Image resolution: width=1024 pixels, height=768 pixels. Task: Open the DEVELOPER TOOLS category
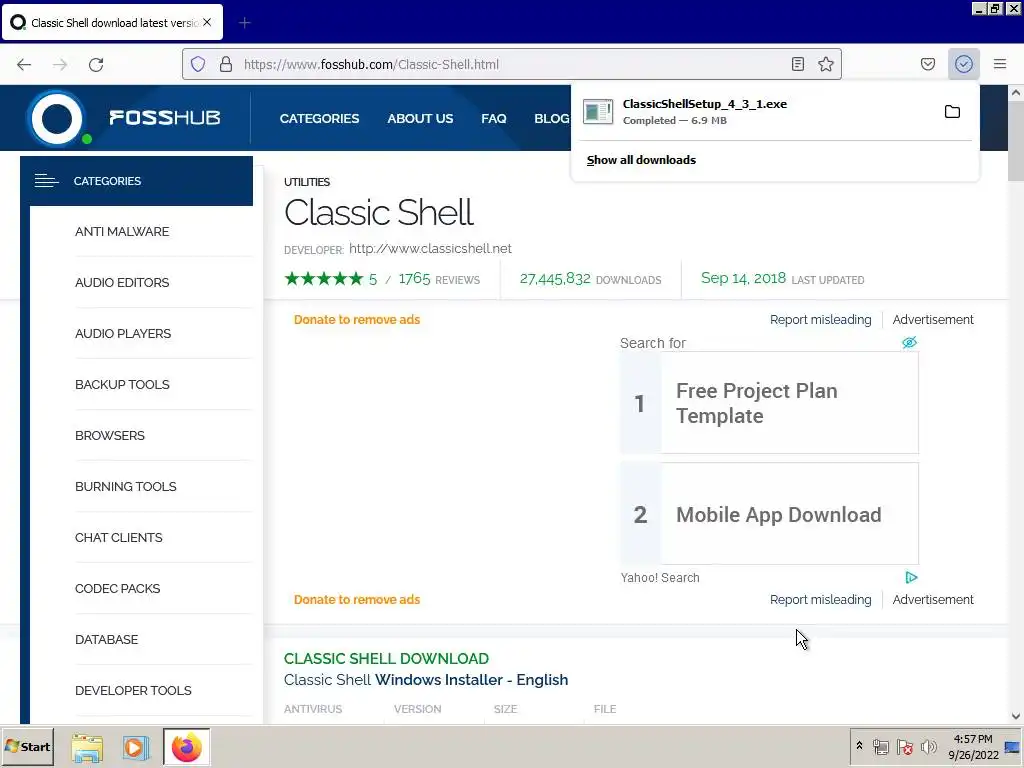[133, 690]
